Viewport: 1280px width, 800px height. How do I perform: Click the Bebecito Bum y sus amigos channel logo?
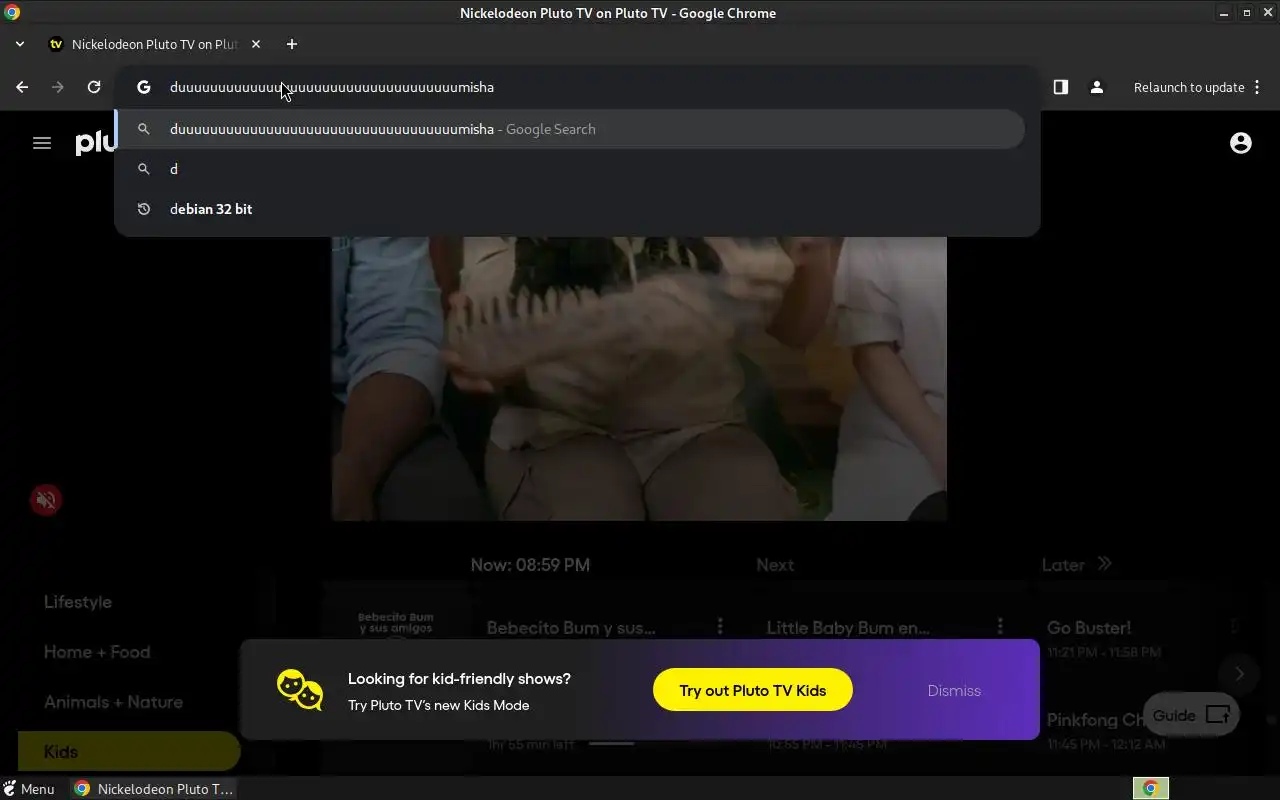[x=396, y=624]
